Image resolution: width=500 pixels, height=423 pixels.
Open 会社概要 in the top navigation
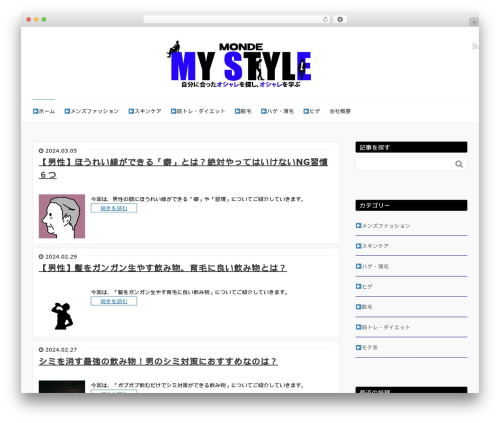(x=340, y=111)
